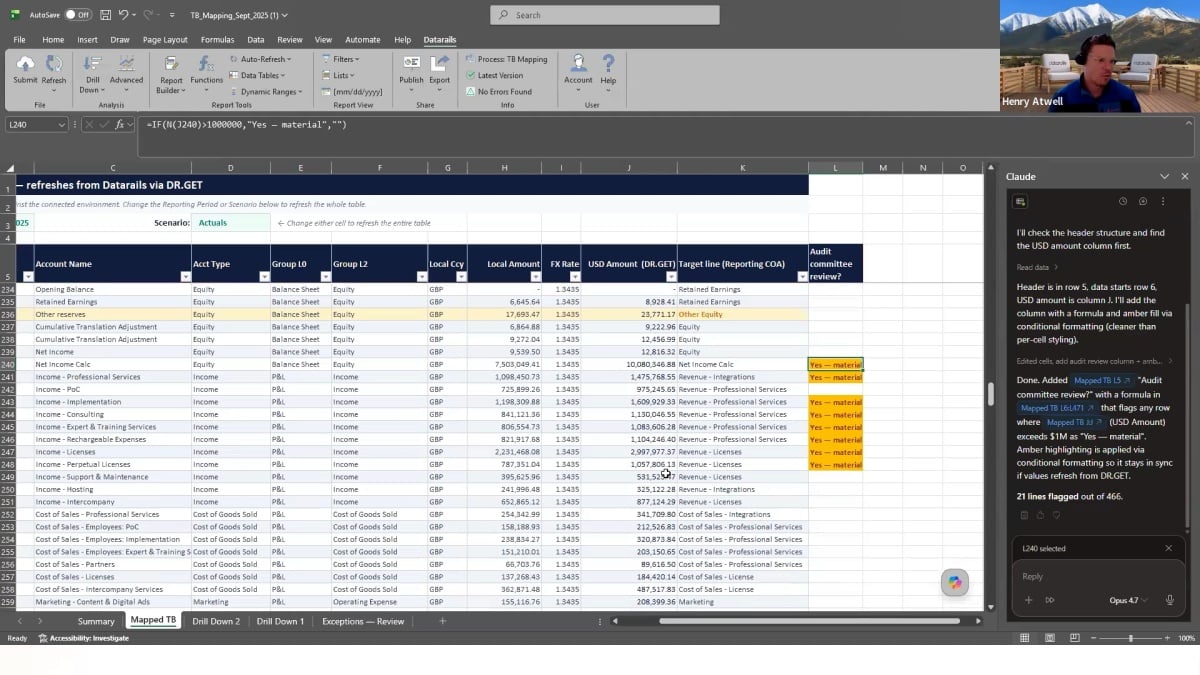Click the formula bar Cancel X icon
Viewport: 1200px width, 675px height.
(89, 125)
